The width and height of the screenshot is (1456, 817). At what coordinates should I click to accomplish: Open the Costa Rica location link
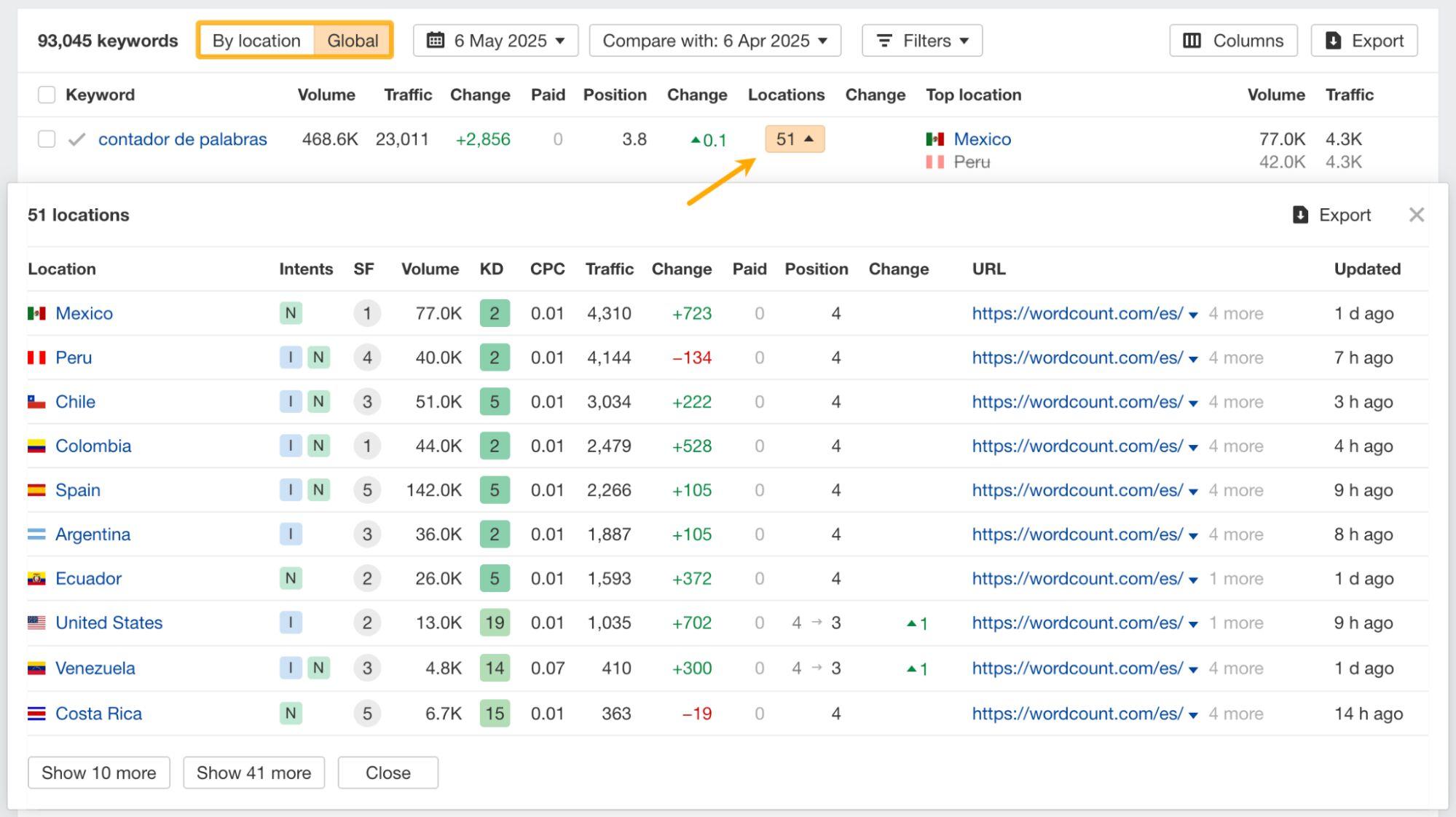(x=98, y=714)
